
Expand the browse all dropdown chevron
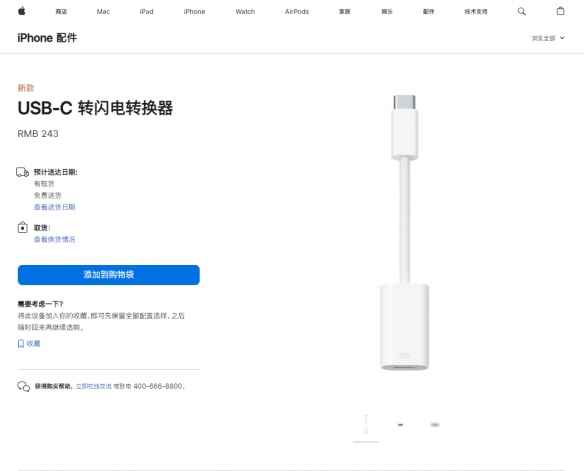(x=562, y=38)
